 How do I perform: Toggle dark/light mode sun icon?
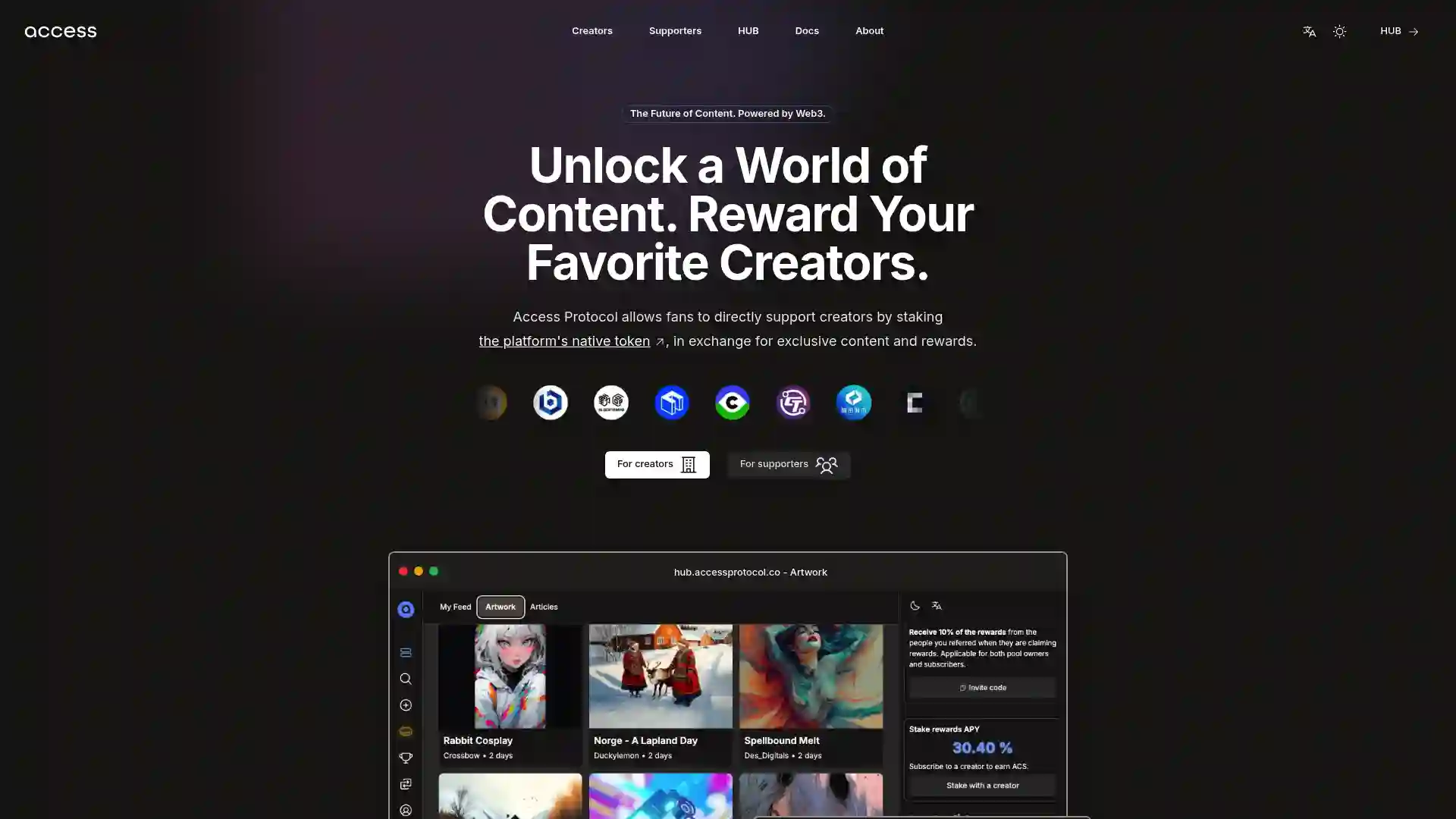point(1339,31)
